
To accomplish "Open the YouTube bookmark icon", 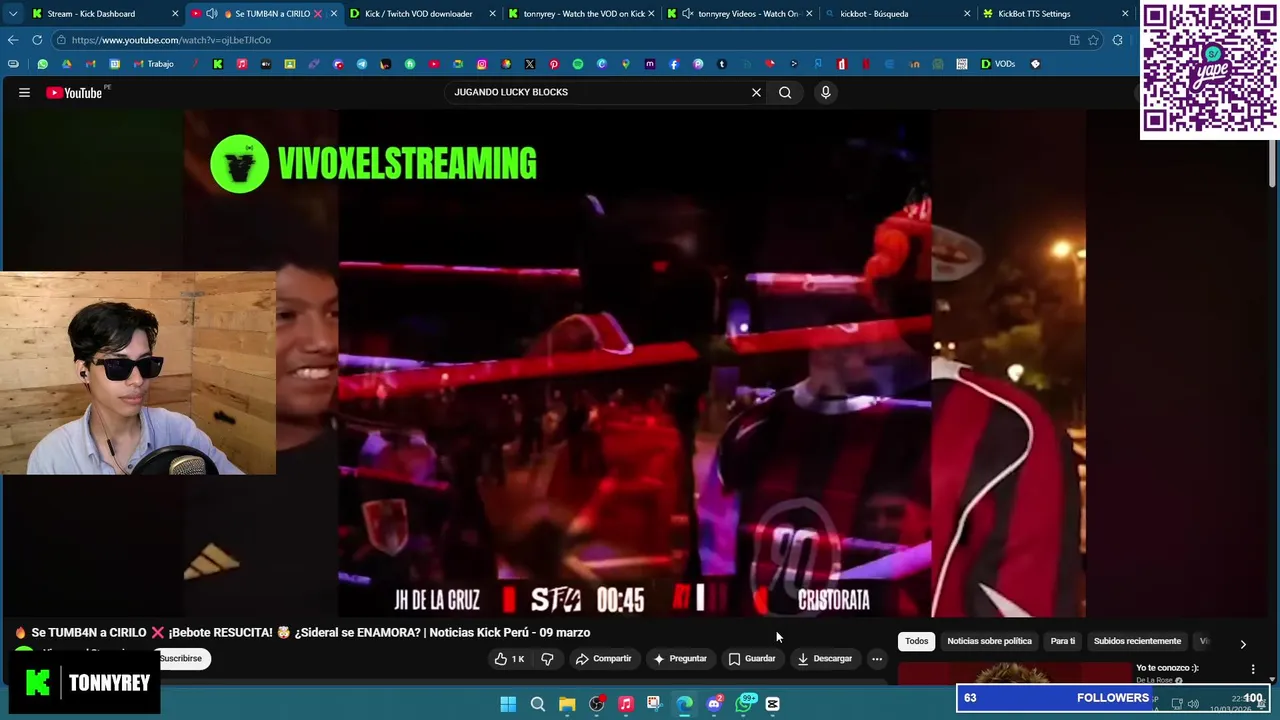I will pos(433,64).
